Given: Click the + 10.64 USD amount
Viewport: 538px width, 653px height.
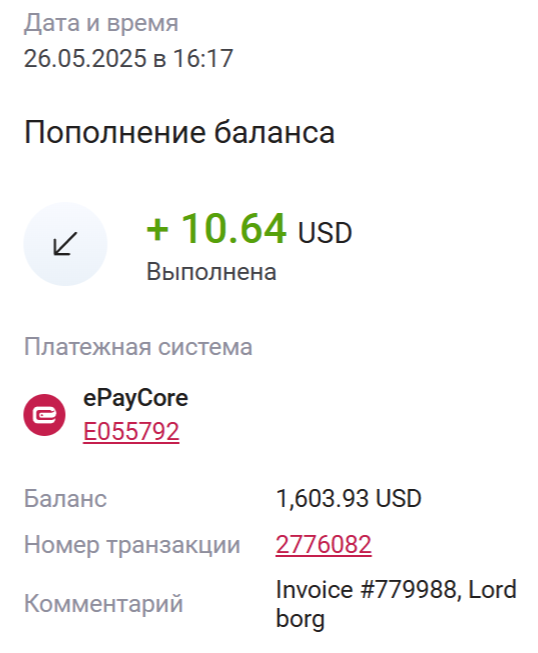Looking at the screenshot, I should pos(249,229).
